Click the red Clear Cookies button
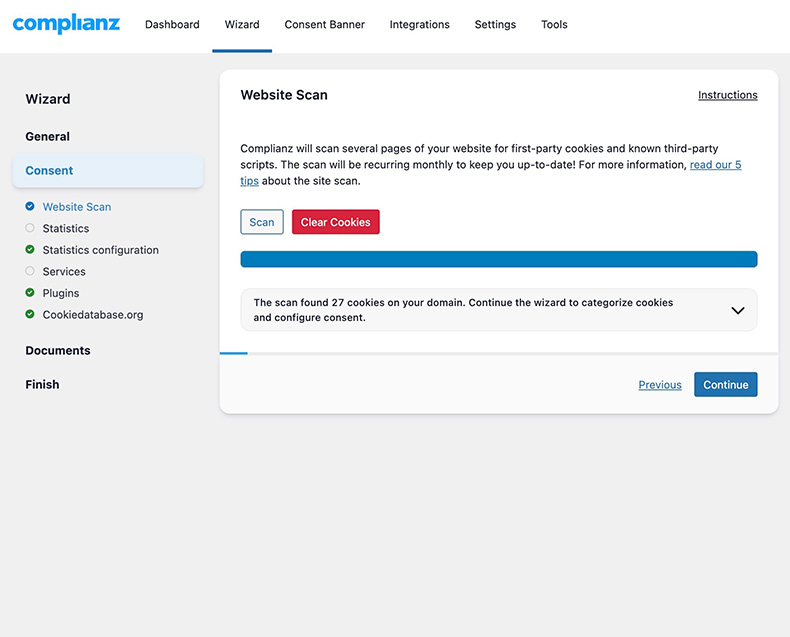The height and width of the screenshot is (637, 790). point(336,222)
